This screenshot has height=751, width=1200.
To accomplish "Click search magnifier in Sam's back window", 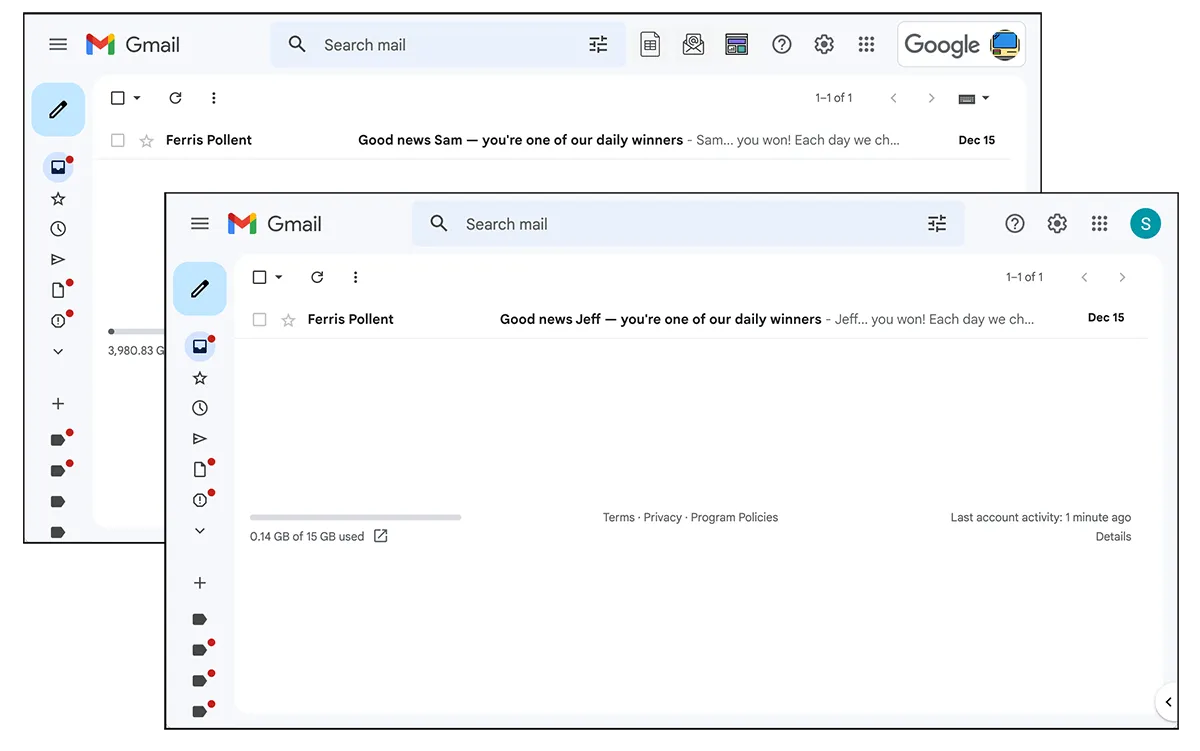I will coord(297,45).
